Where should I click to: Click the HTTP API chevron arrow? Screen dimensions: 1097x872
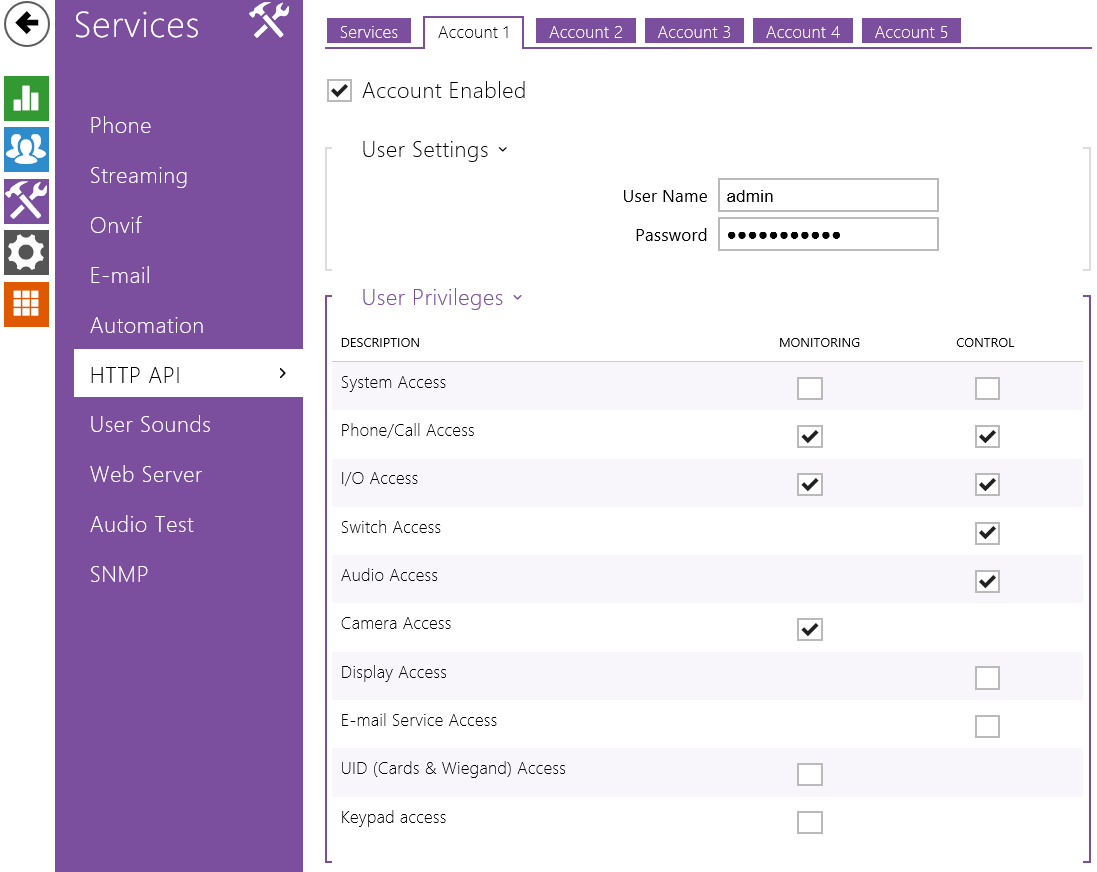[283, 374]
